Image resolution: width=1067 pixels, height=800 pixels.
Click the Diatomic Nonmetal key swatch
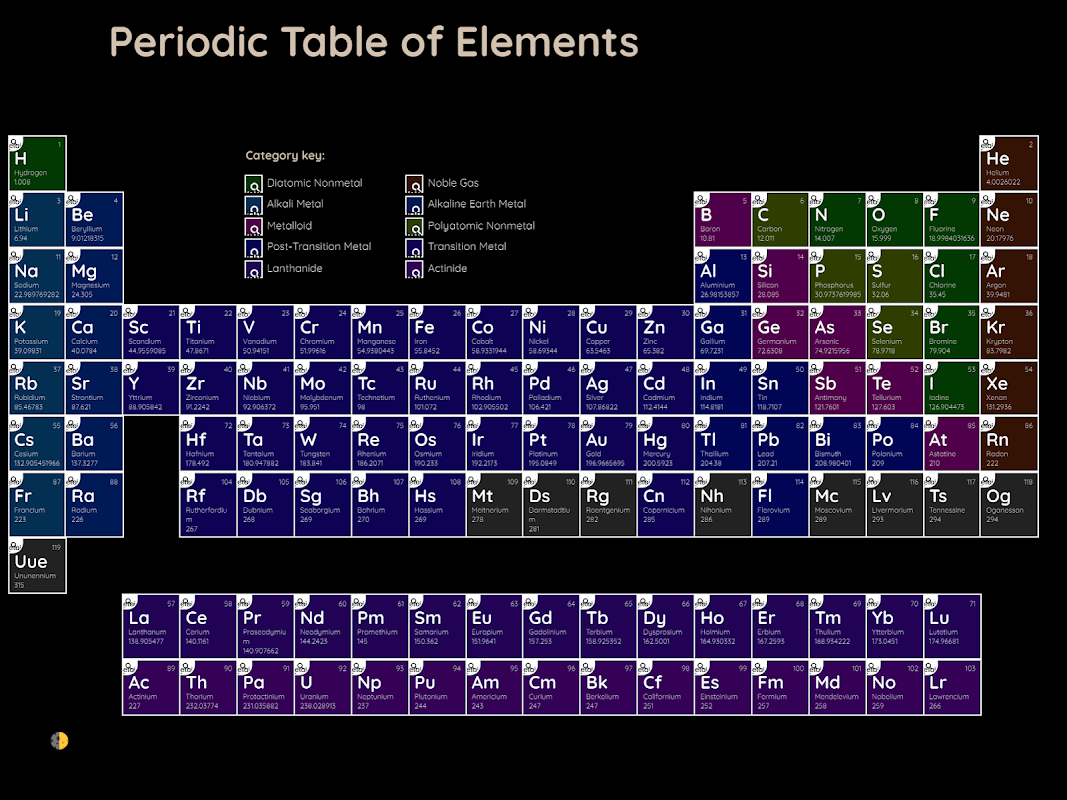click(253, 184)
